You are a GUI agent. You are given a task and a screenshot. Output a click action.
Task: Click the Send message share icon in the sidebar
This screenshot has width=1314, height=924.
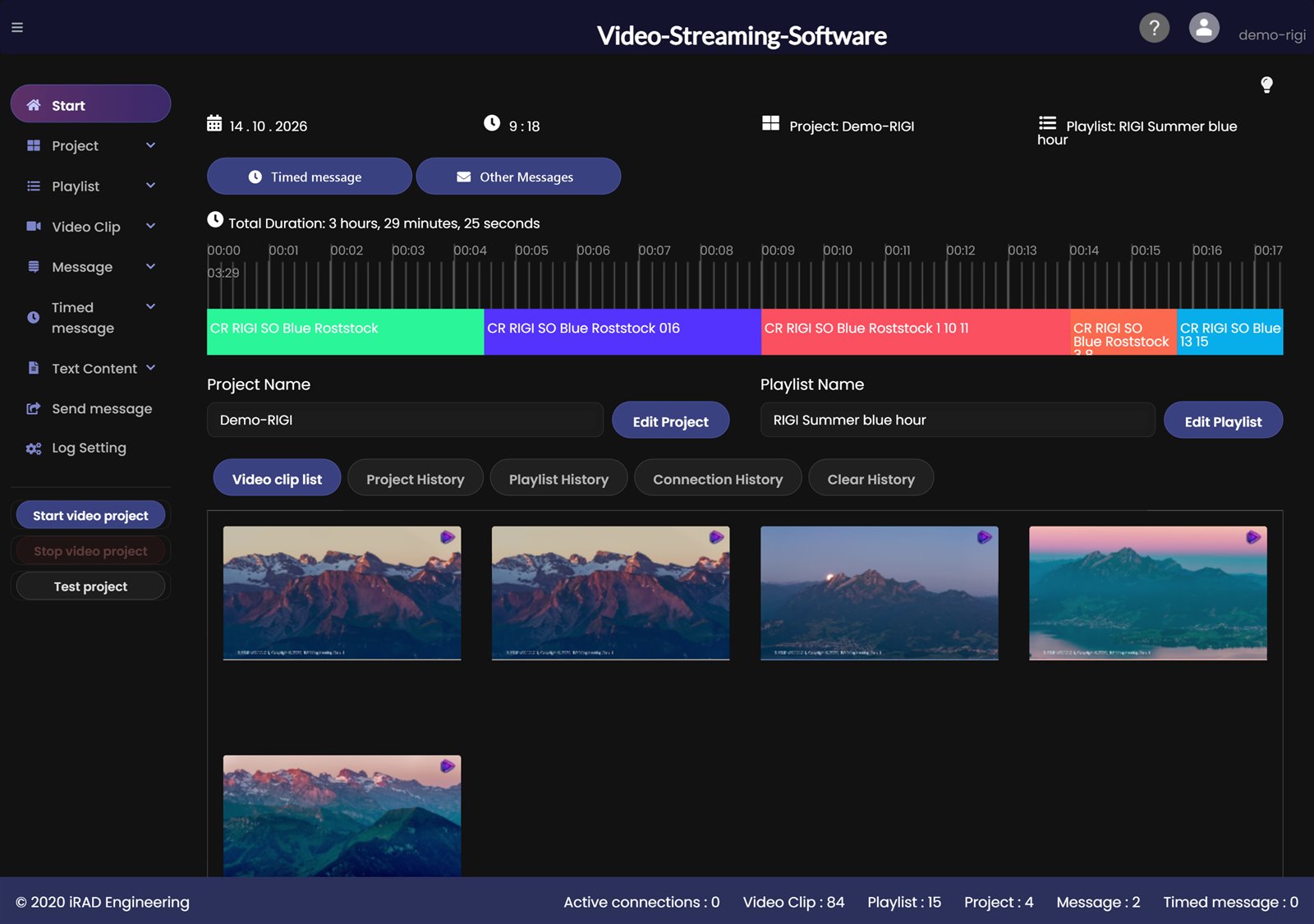point(34,408)
